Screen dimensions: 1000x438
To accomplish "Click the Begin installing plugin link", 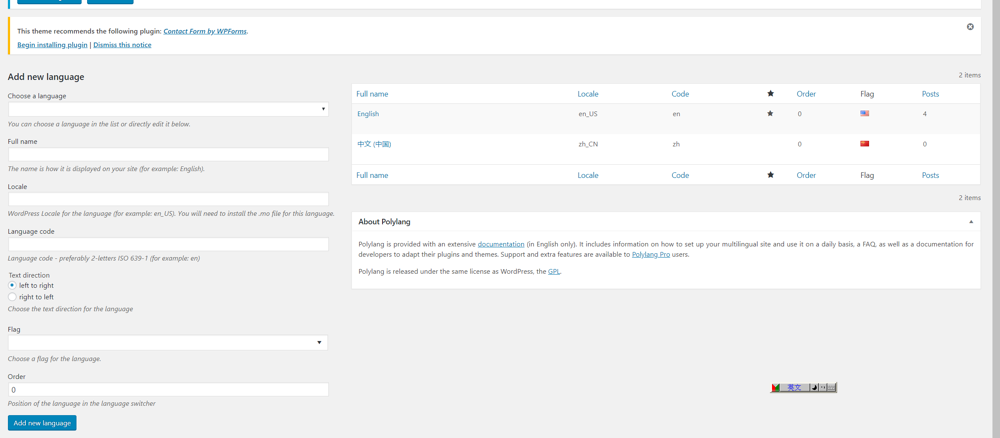I will point(52,45).
